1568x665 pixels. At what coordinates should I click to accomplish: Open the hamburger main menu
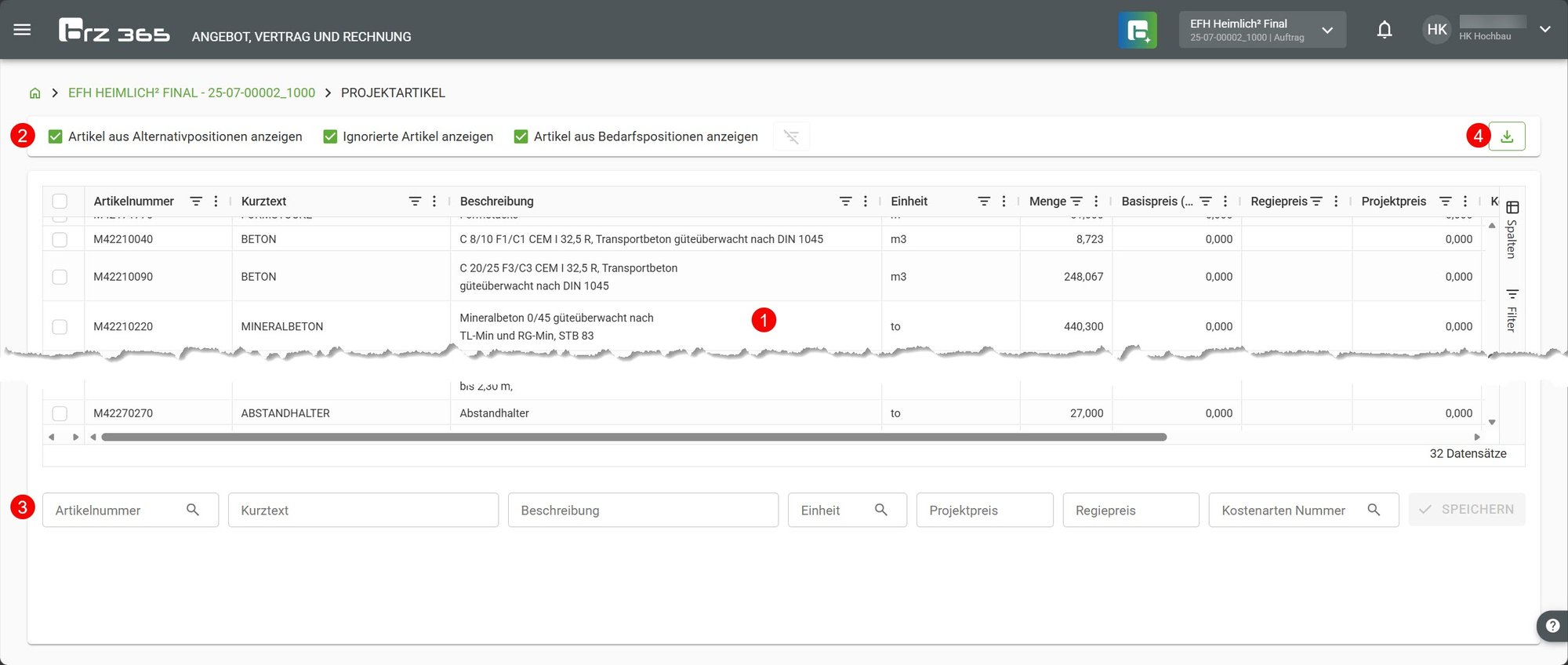pos(22,30)
